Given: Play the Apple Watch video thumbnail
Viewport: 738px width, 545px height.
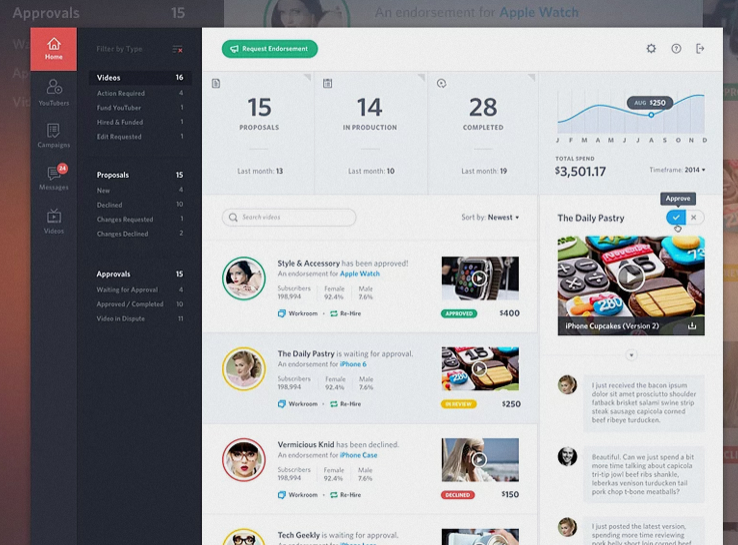Looking at the screenshot, I should click(x=480, y=278).
